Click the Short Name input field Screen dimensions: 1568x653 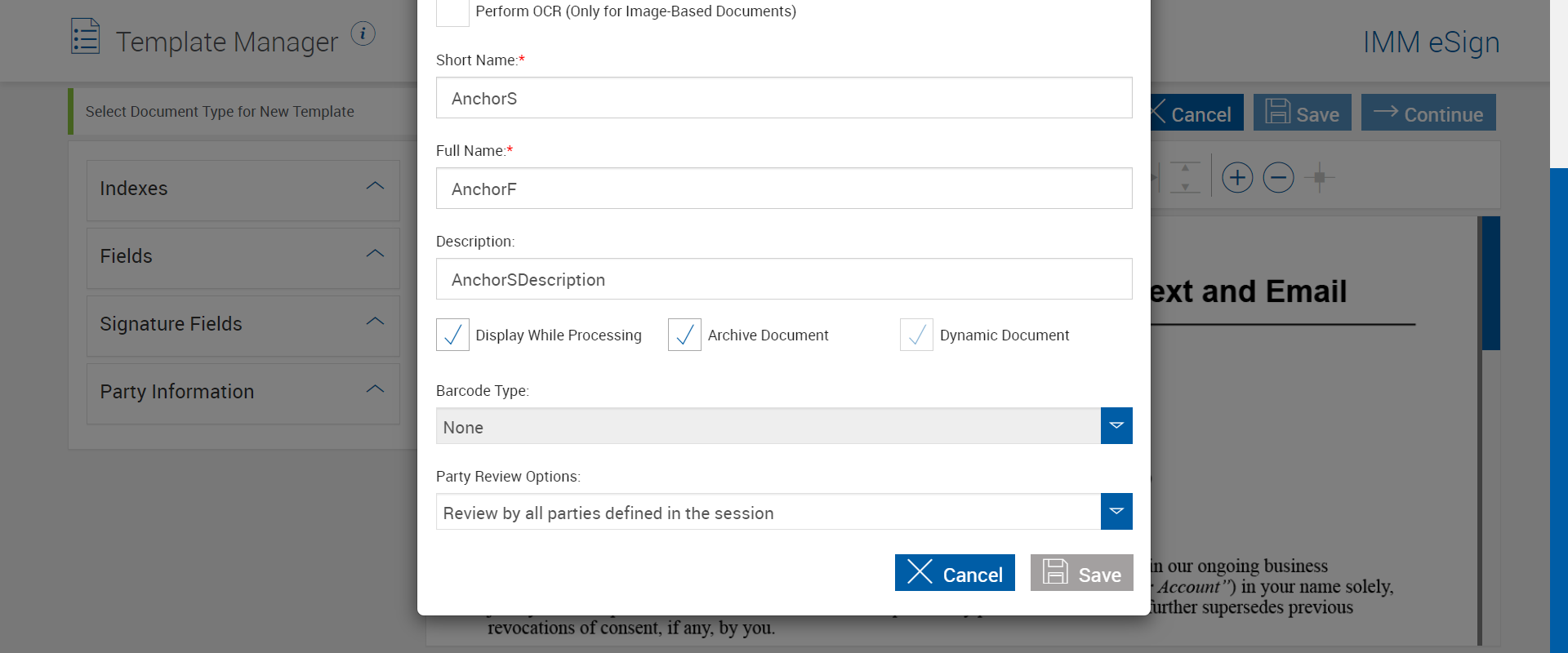pos(784,98)
